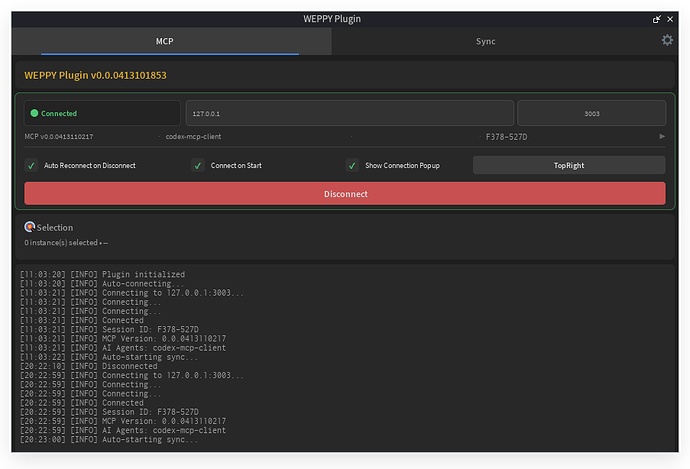This screenshot has height=469, width=690.
Task: Click the Selection target icon
Action: [x=29, y=227]
